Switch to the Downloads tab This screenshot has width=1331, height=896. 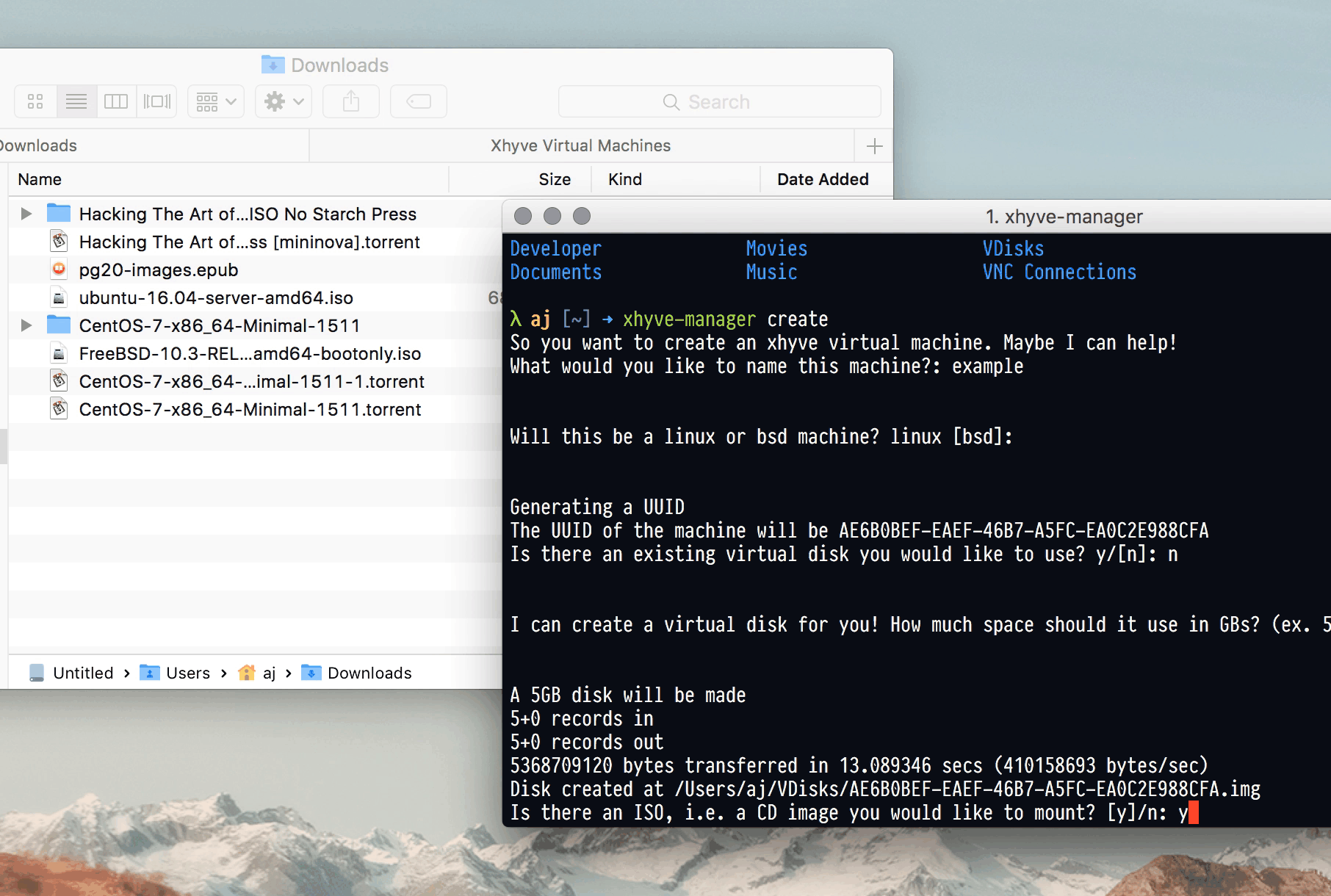(154, 145)
